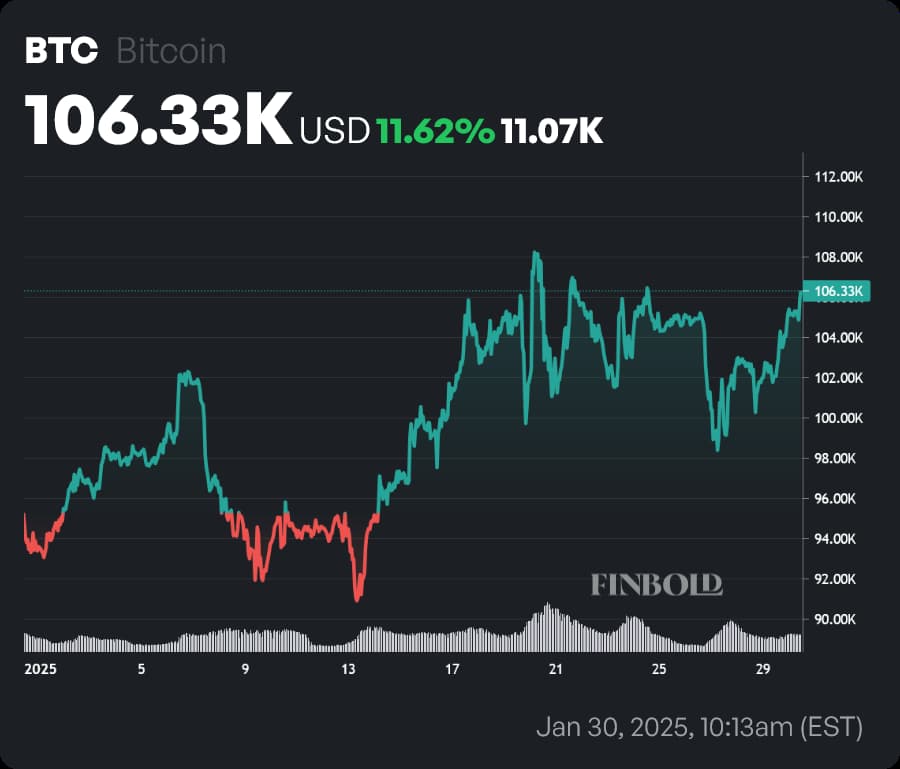Click the 94.00K price axis label

coord(838,539)
